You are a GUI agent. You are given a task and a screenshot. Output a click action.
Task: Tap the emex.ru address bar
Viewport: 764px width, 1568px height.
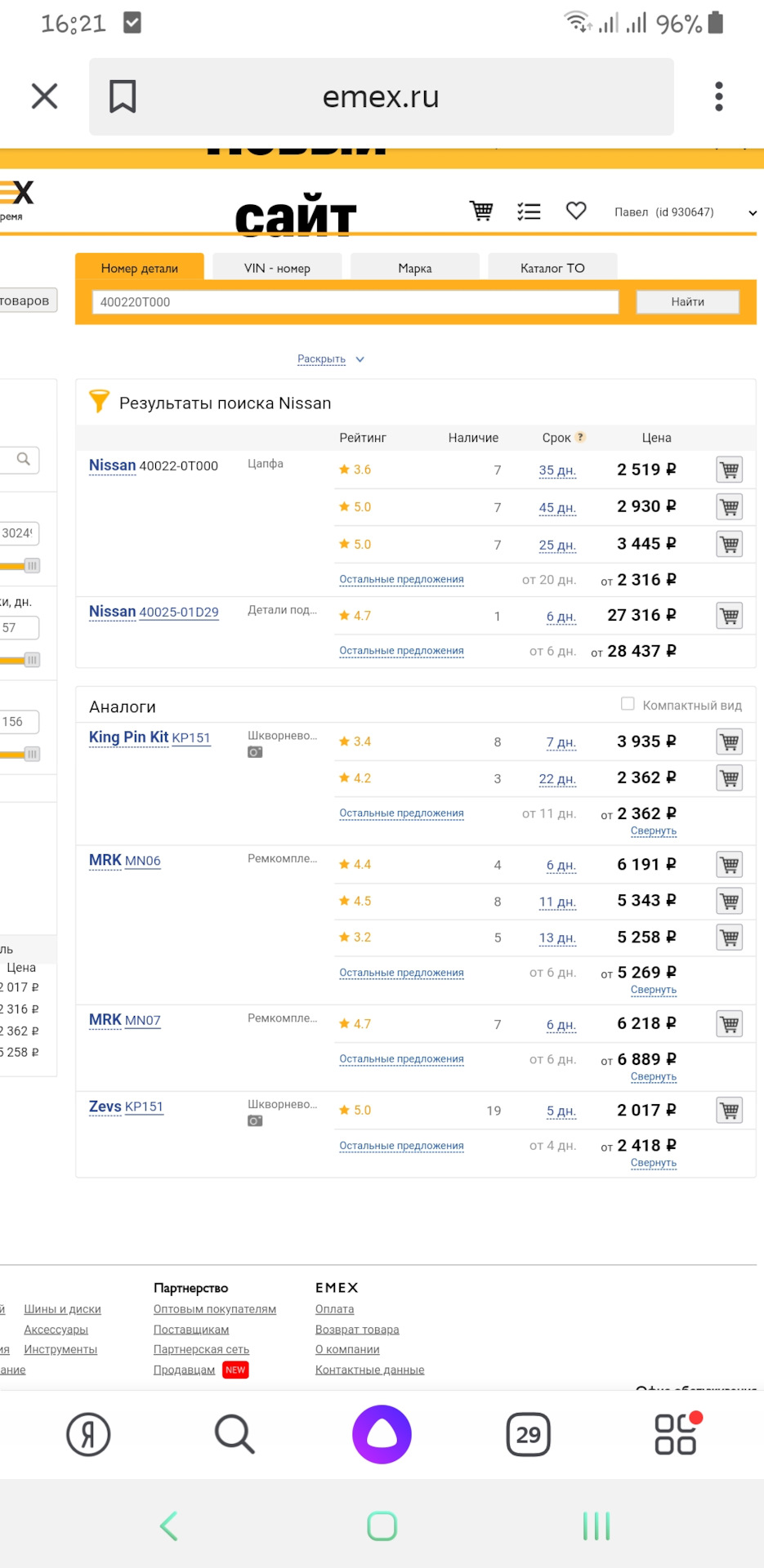[x=382, y=96]
